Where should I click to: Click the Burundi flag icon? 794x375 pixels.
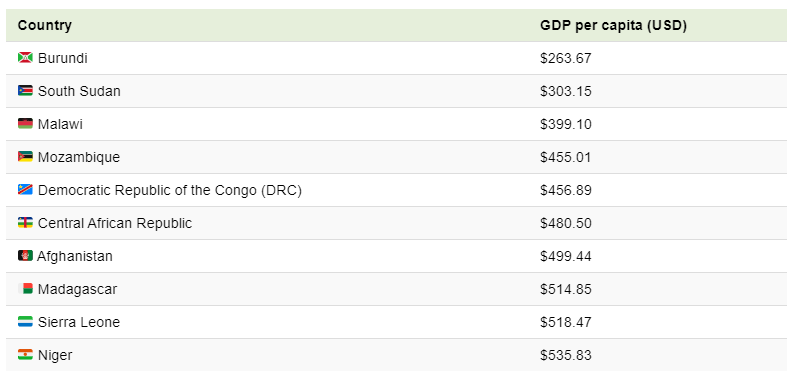pyautogui.click(x=25, y=58)
